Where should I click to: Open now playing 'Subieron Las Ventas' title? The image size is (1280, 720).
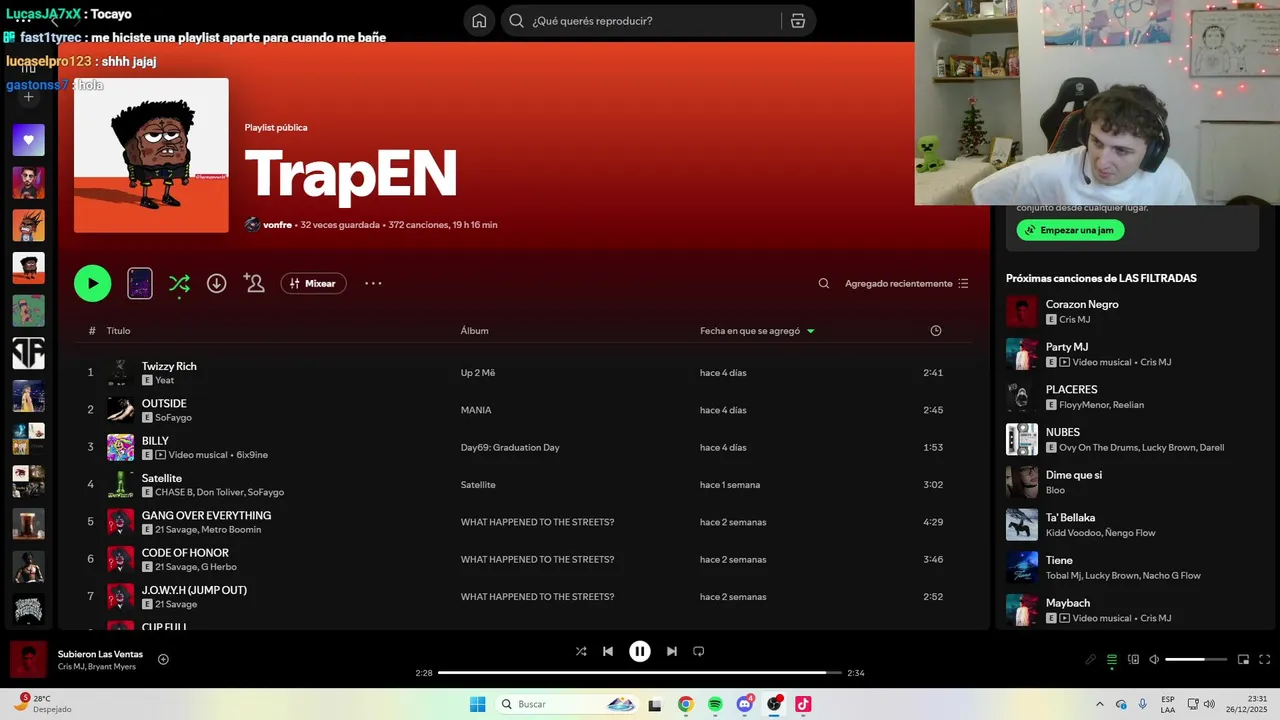[100, 654]
